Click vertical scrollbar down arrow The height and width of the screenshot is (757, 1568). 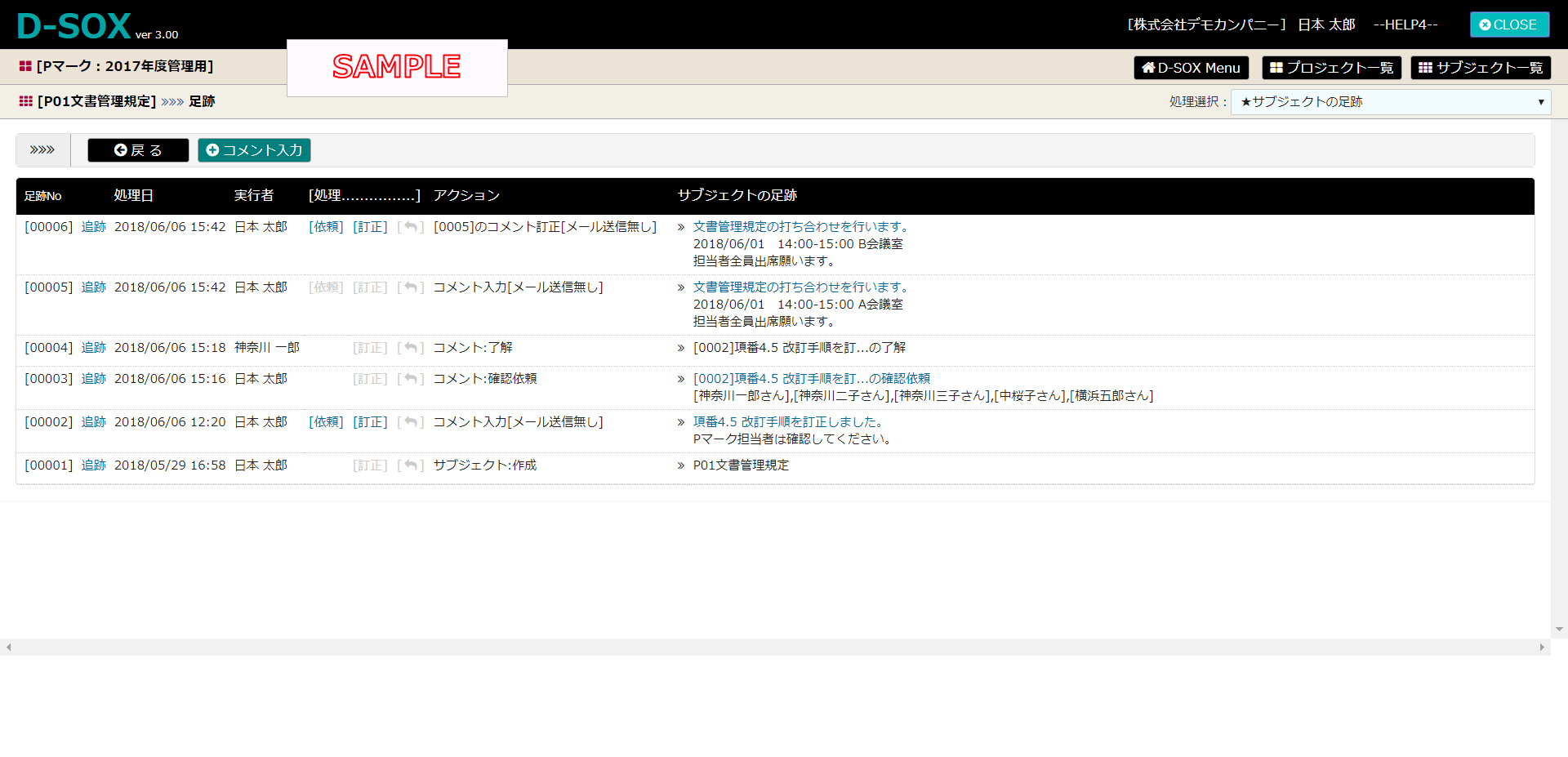tap(1560, 630)
